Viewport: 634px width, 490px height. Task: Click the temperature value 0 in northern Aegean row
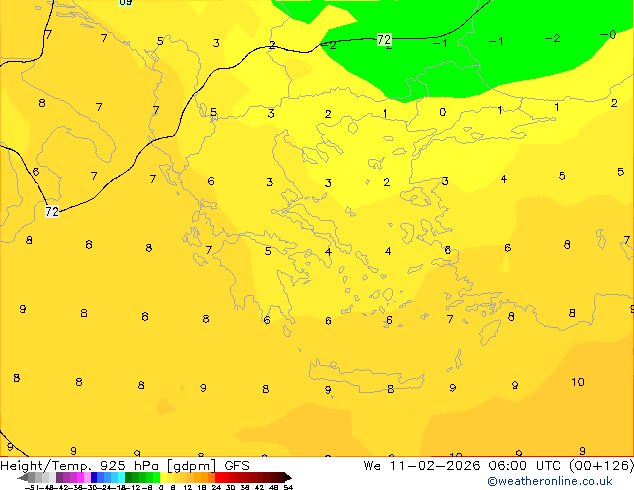tap(443, 112)
